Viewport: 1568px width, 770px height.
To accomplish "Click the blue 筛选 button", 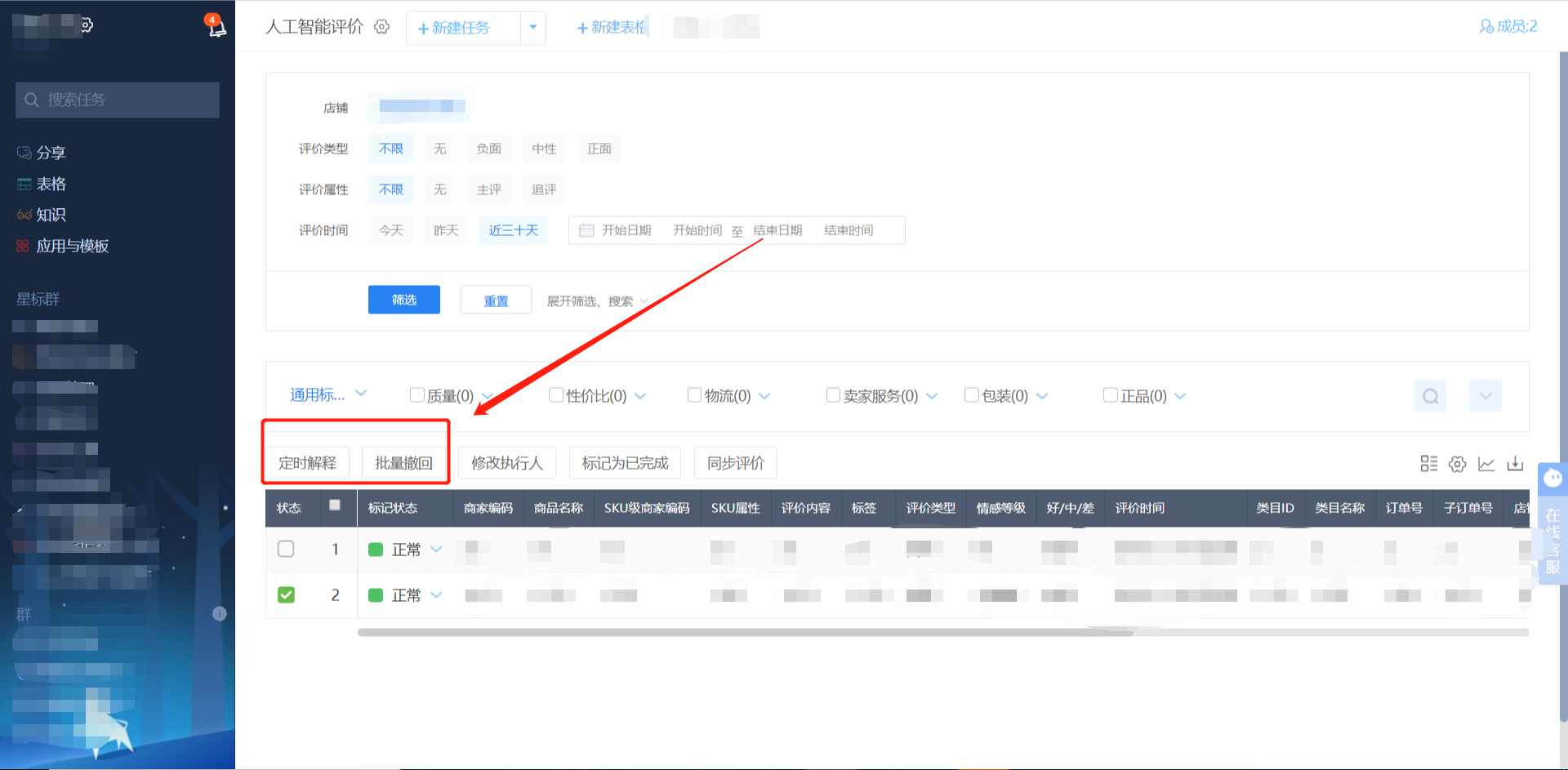I will click(403, 300).
